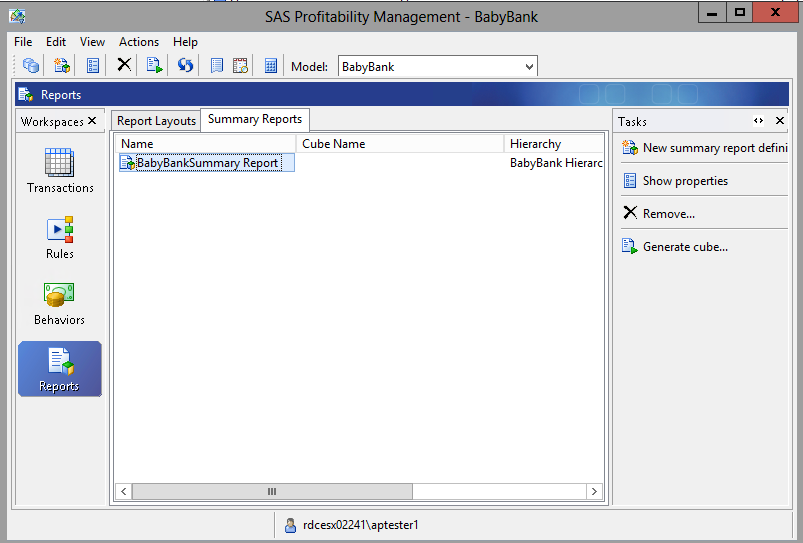
Task: Click New summary report definition task
Action: tap(714, 148)
